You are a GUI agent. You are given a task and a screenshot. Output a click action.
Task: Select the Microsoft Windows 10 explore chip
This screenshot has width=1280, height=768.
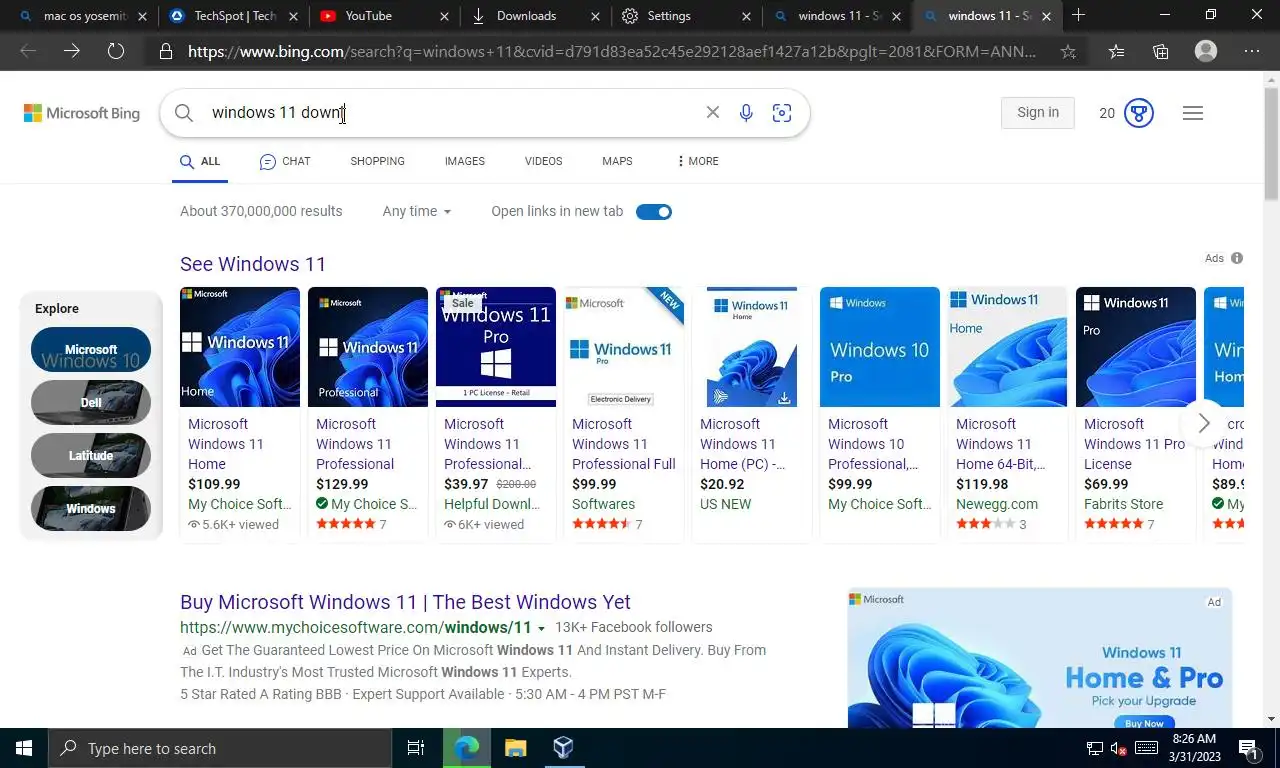[91, 350]
